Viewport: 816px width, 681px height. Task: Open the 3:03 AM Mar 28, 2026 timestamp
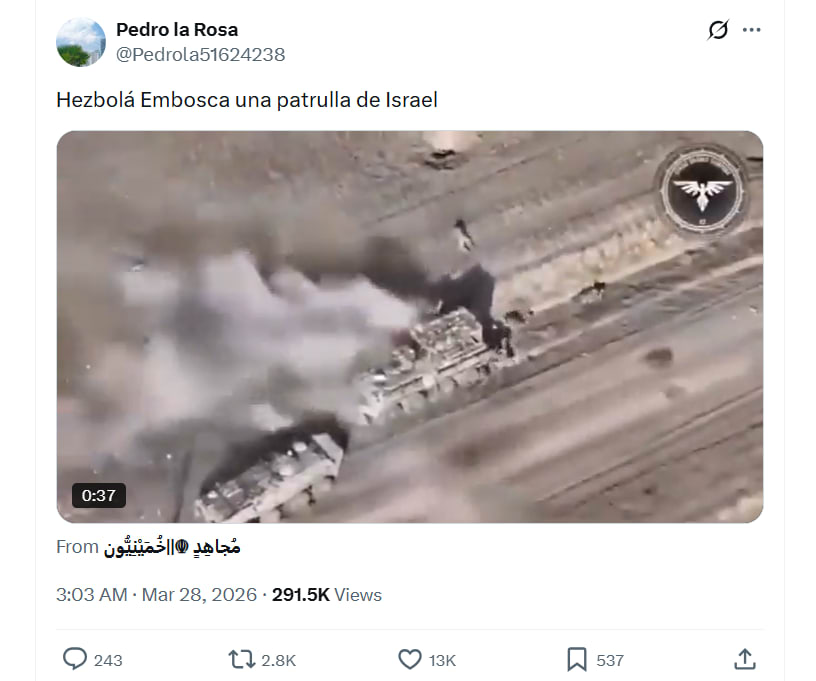157,595
